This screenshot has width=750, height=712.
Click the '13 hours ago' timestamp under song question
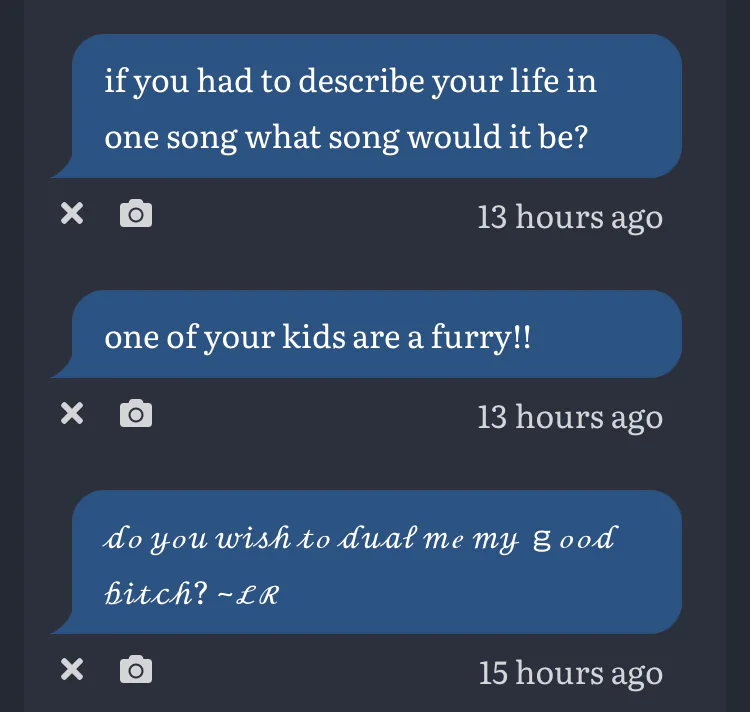pos(569,216)
